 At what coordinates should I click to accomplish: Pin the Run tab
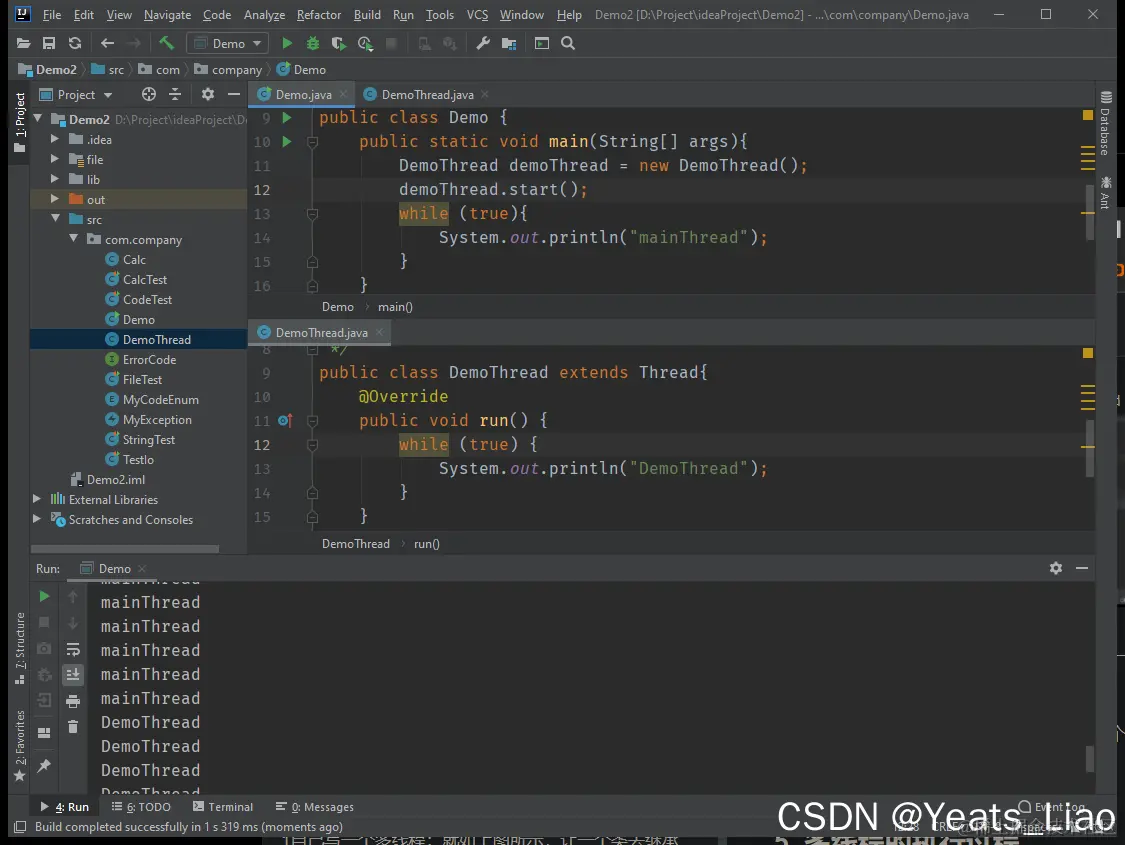(x=44, y=765)
